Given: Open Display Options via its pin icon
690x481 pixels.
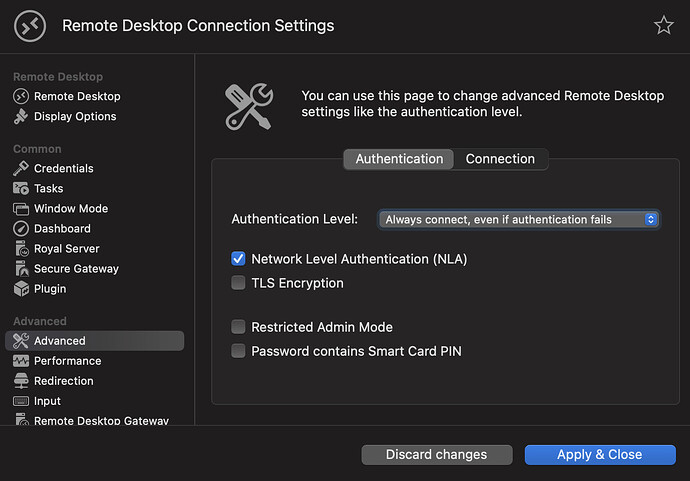Looking at the screenshot, I should pyautogui.click(x=21, y=117).
